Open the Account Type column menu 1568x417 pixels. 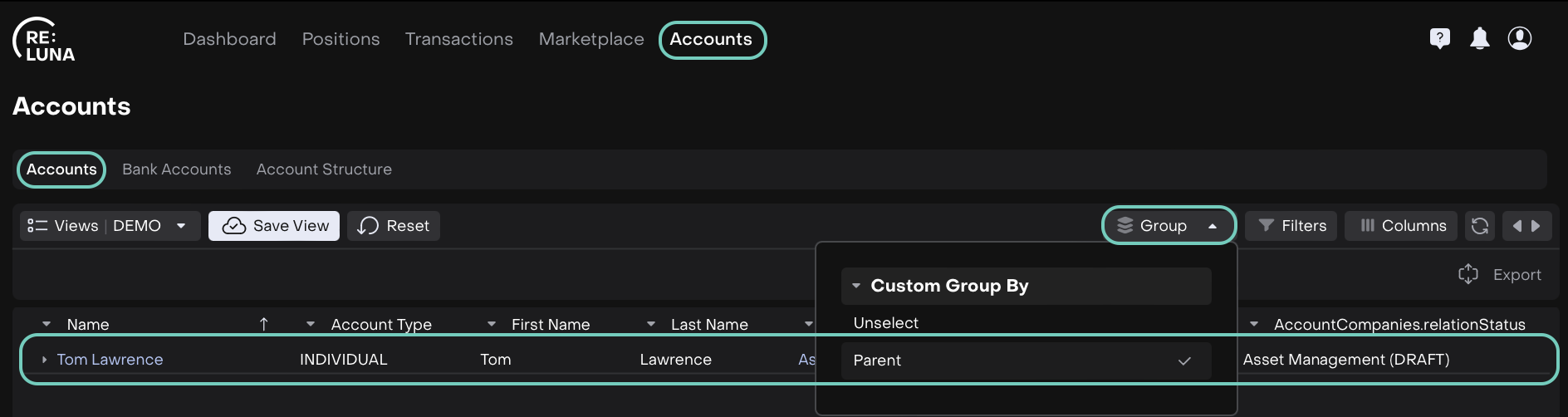pos(311,324)
